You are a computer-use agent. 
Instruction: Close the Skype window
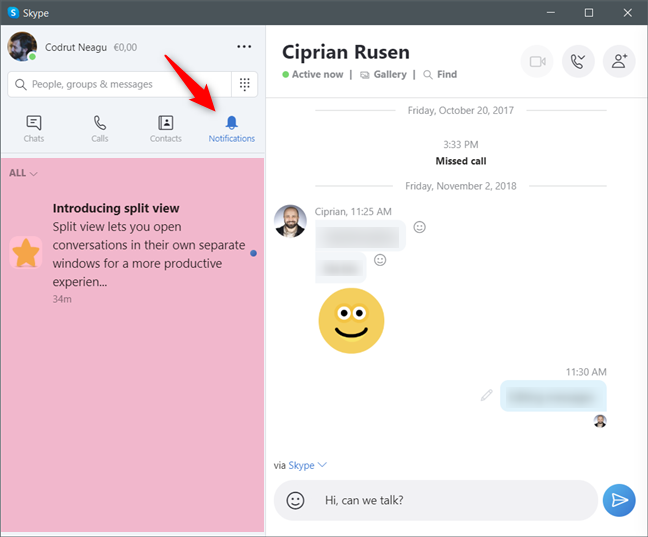pos(627,13)
